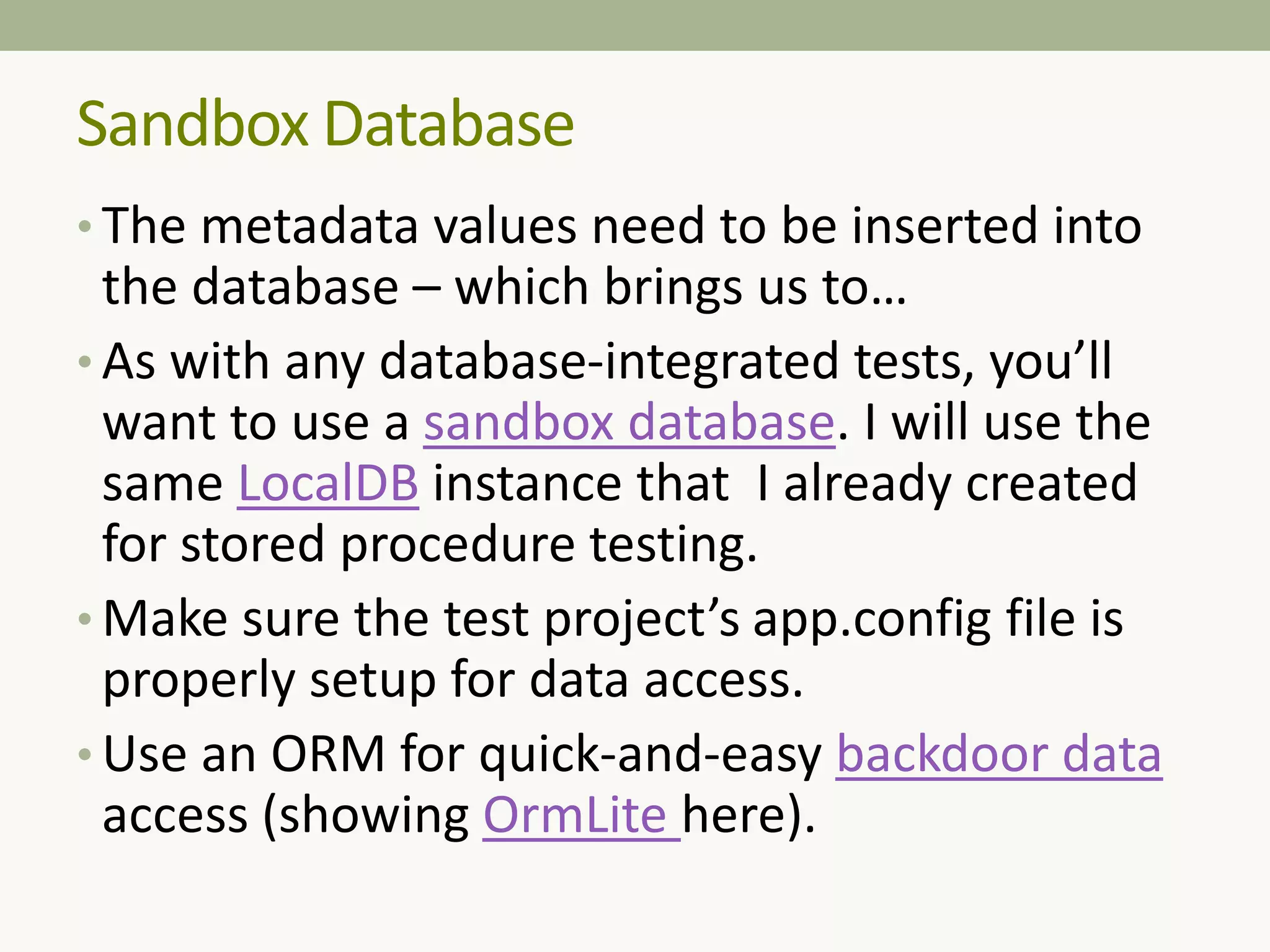Open the "sandbox database" hyperlink

point(629,423)
